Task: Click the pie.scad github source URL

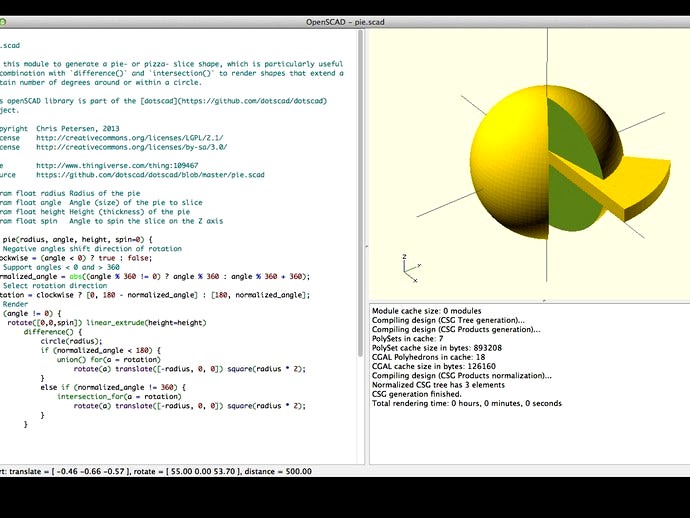Action: click(x=150, y=175)
